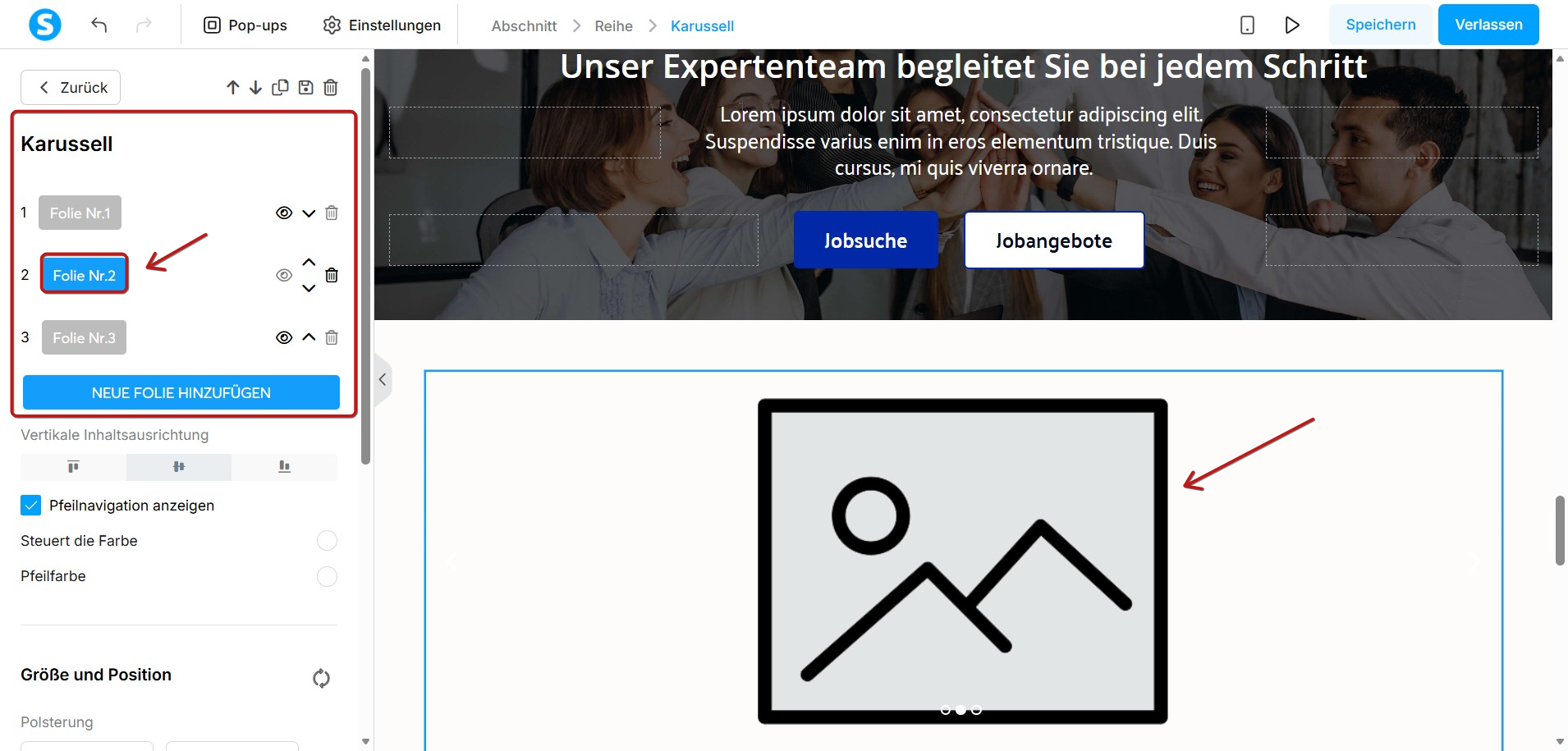Open Steuert die Farbe color picker
The image size is (1568, 751).
[327, 541]
